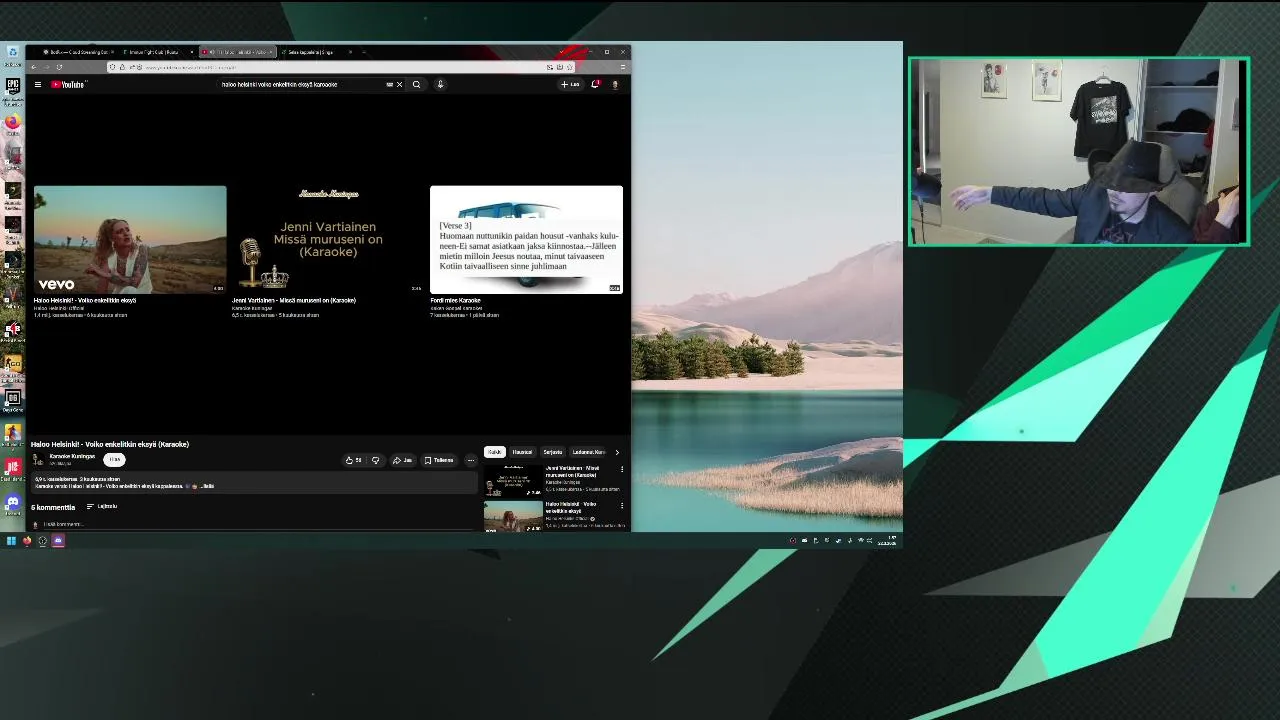
Task: Open the account avatar menu on YouTube
Action: (x=614, y=84)
